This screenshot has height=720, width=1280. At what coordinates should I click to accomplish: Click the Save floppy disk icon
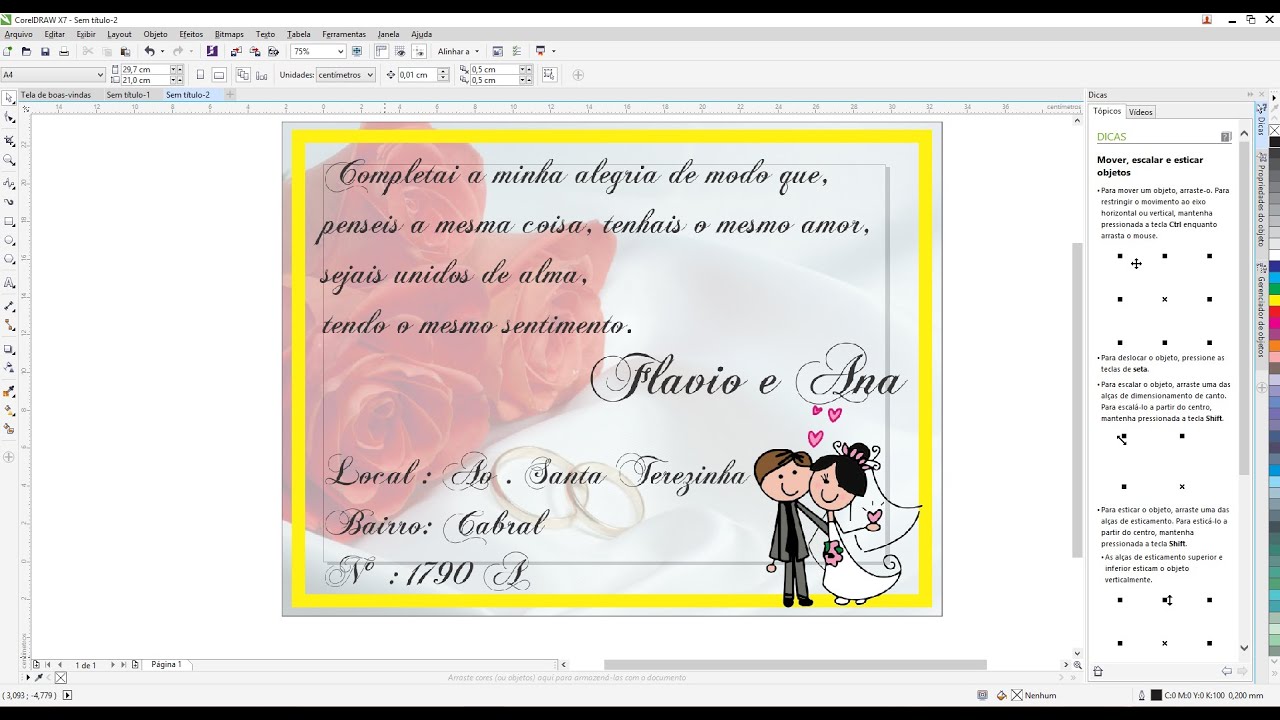click(x=45, y=51)
